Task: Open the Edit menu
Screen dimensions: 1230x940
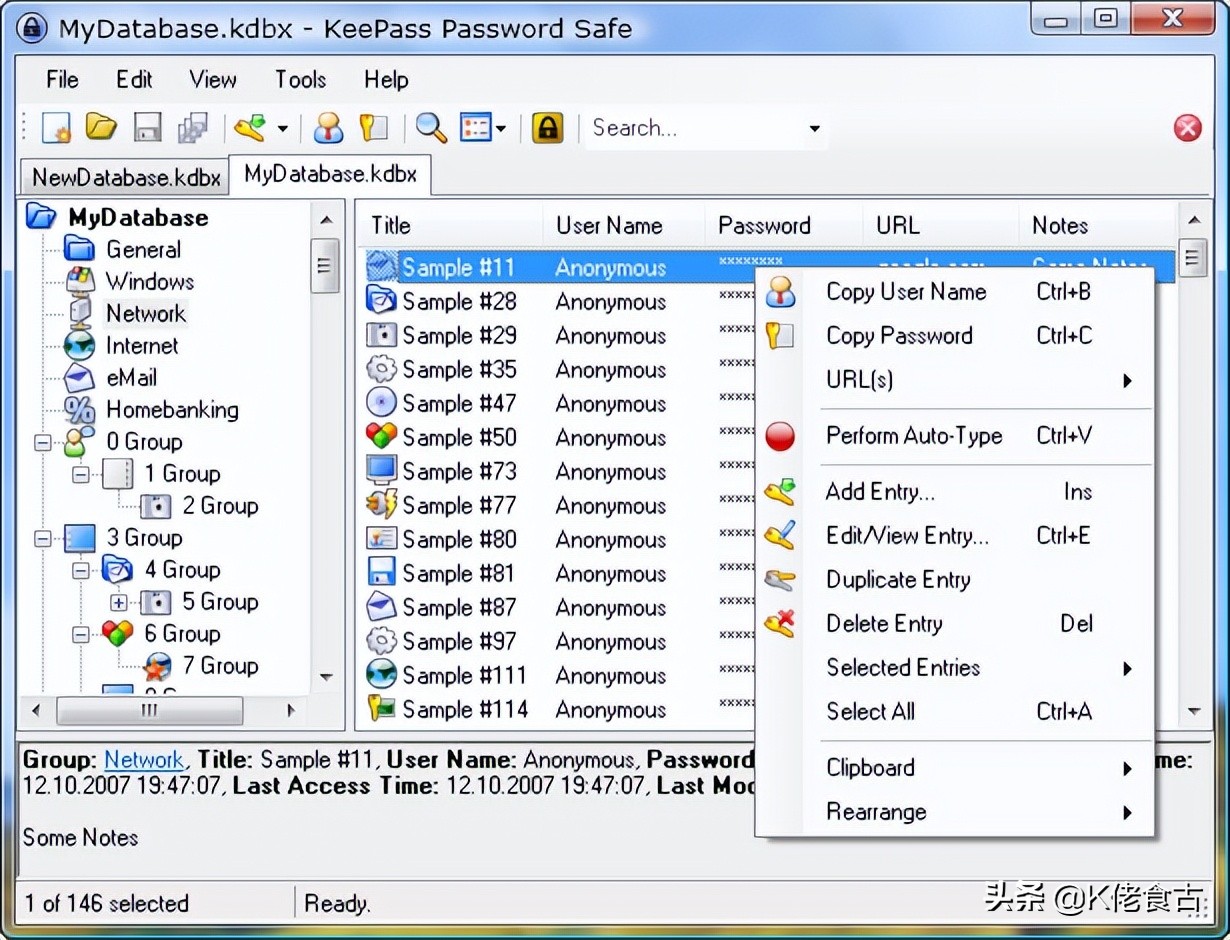Action: pyautogui.click(x=134, y=80)
